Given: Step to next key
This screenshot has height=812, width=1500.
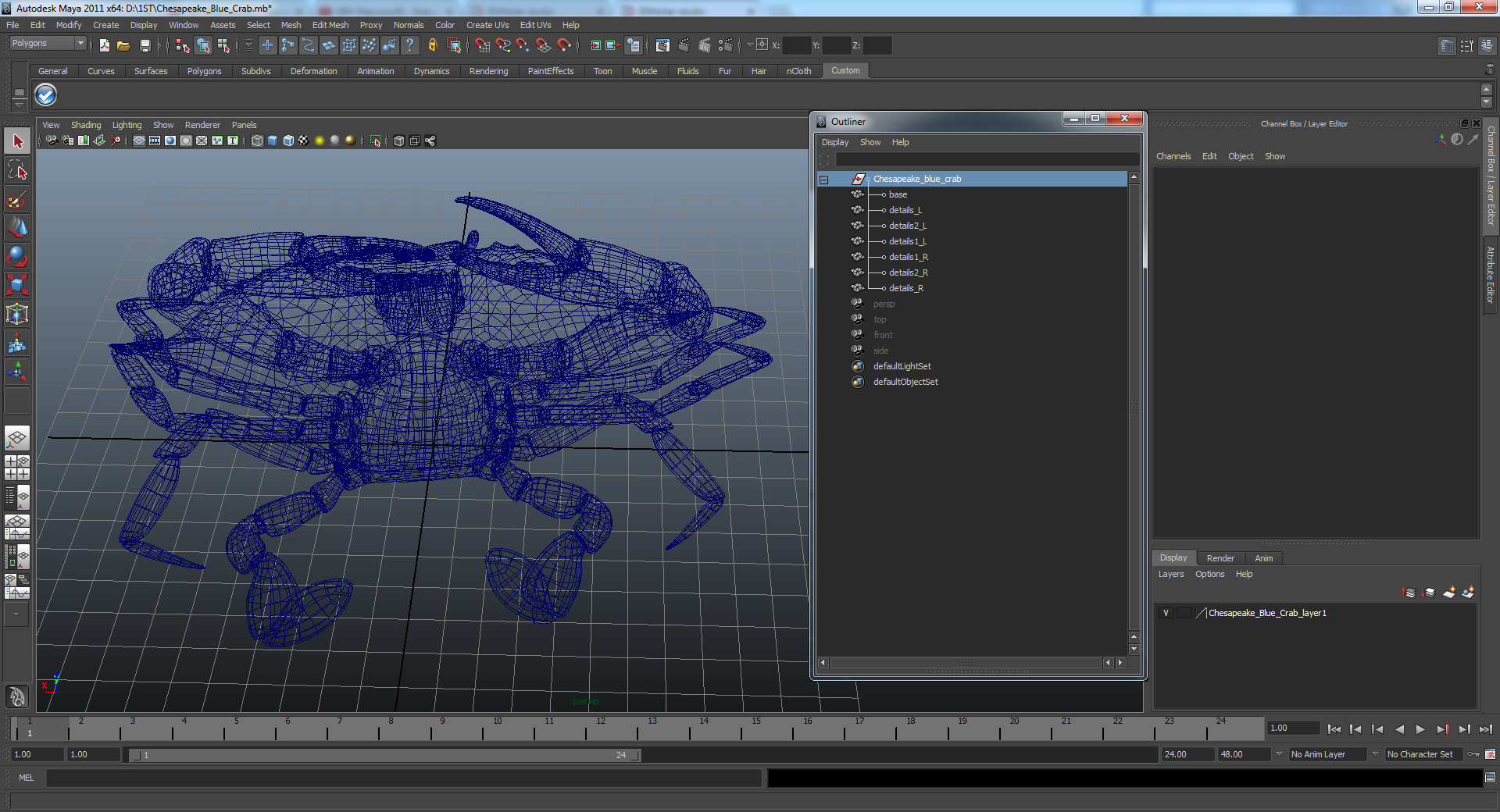Looking at the screenshot, I should (x=1442, y=729).
